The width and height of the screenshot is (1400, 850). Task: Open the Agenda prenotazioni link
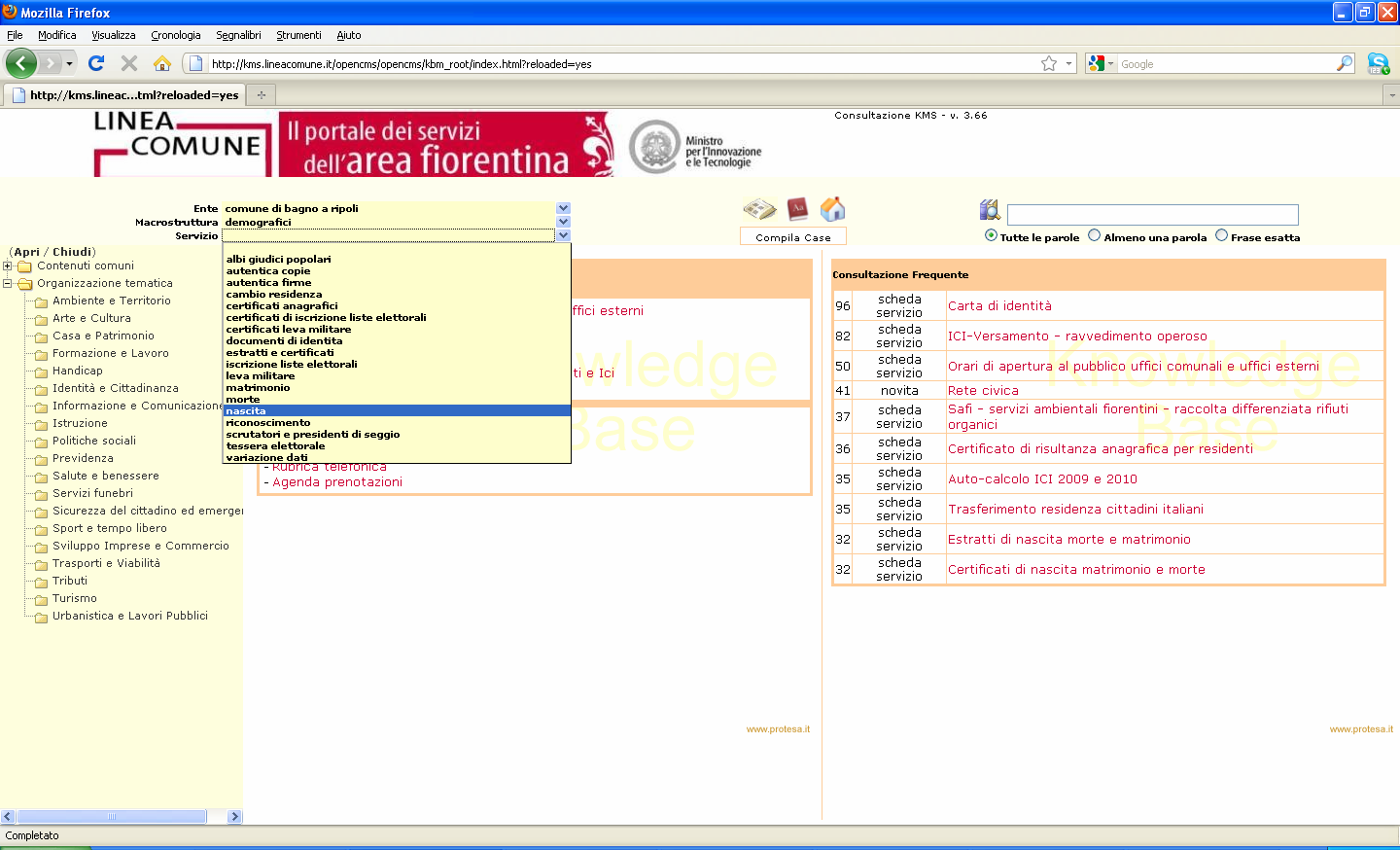337,481
